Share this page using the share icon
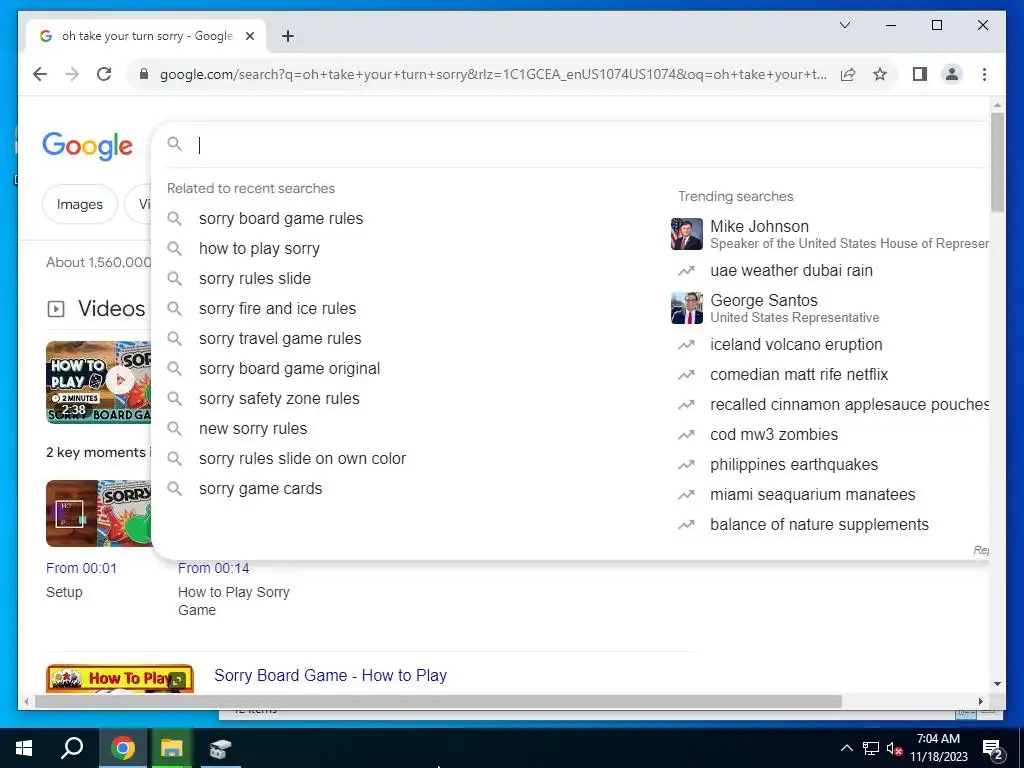 pos(848,74)
